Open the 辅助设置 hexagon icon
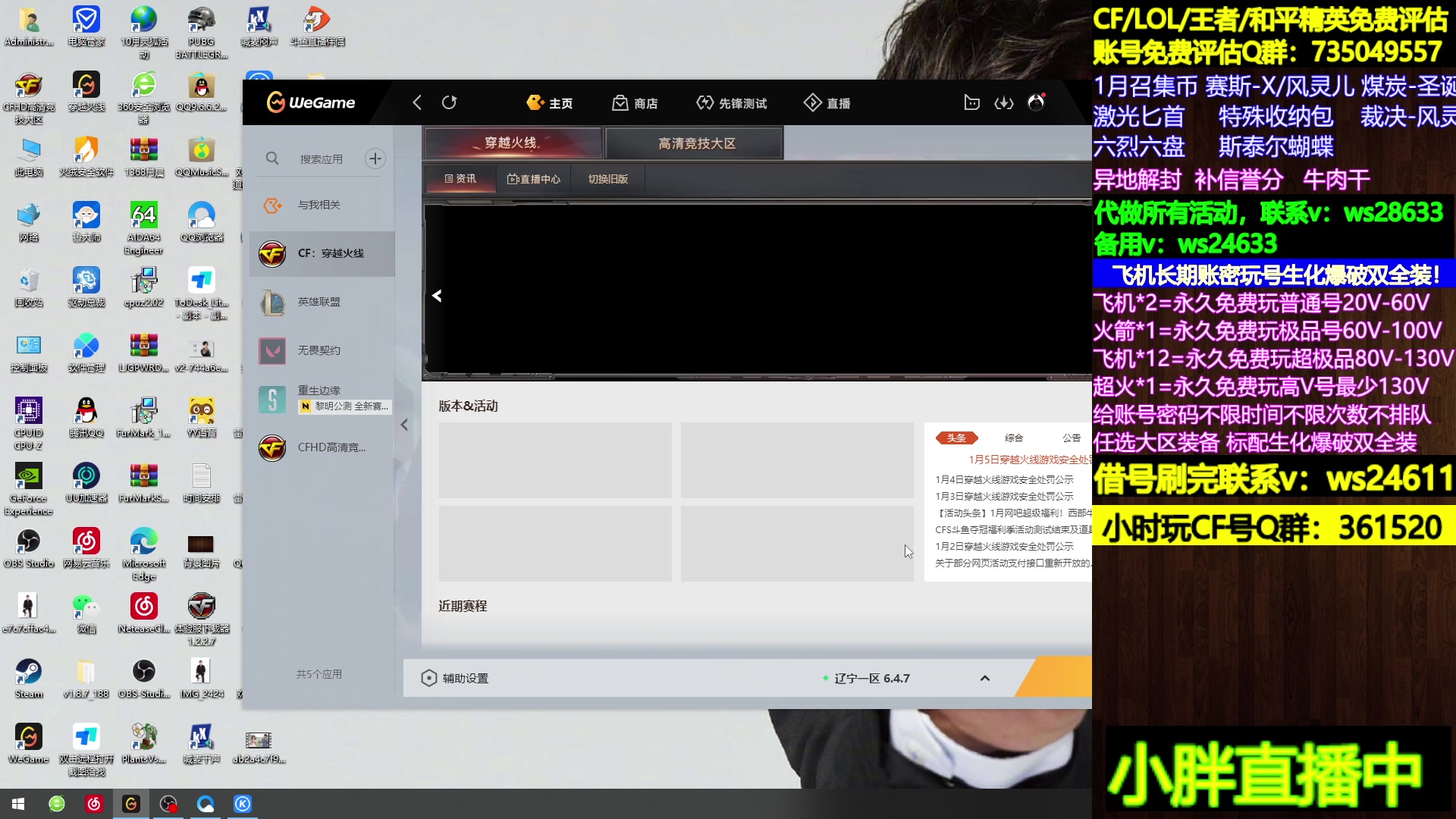The width and height of the screenshot is (1456, 819). click(428, 678)
